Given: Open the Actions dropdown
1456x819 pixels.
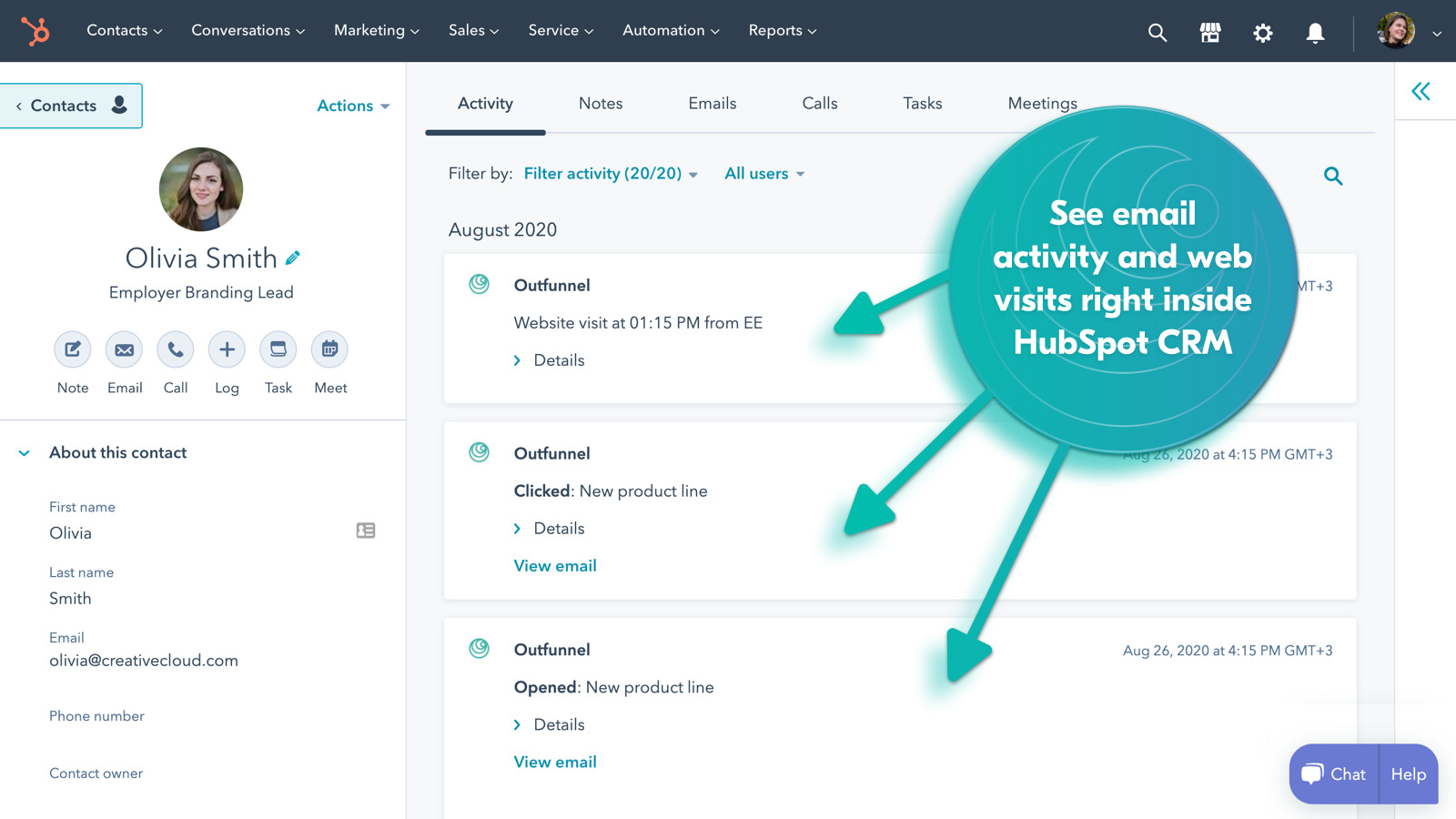Looking at the screenshot, I should point(353,106).
